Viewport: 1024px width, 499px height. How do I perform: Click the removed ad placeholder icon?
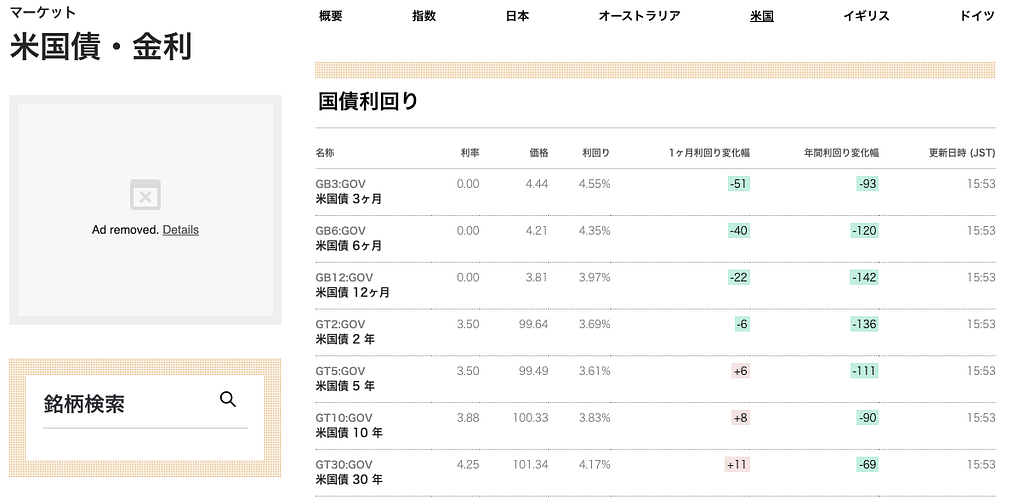click(x=145, y=195)
